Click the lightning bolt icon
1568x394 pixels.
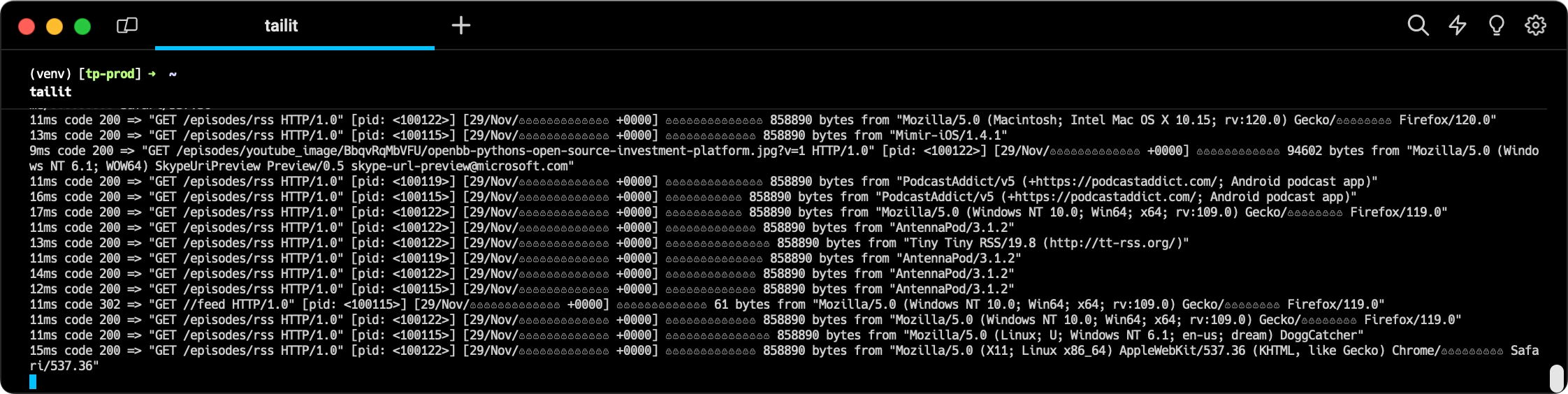point(1457,26)
